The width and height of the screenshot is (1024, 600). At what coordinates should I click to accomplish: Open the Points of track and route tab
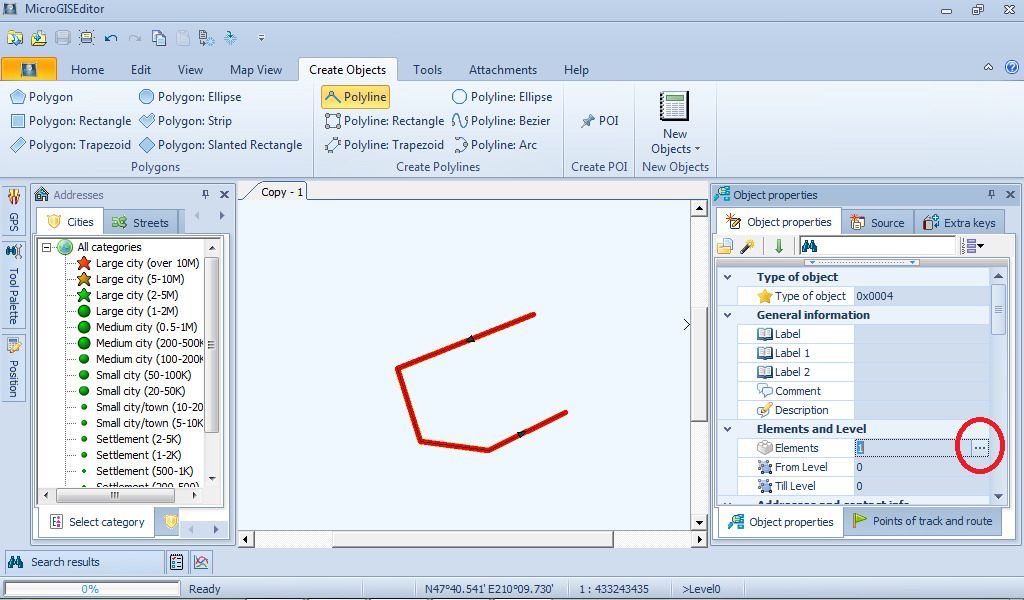pos(922,521)
